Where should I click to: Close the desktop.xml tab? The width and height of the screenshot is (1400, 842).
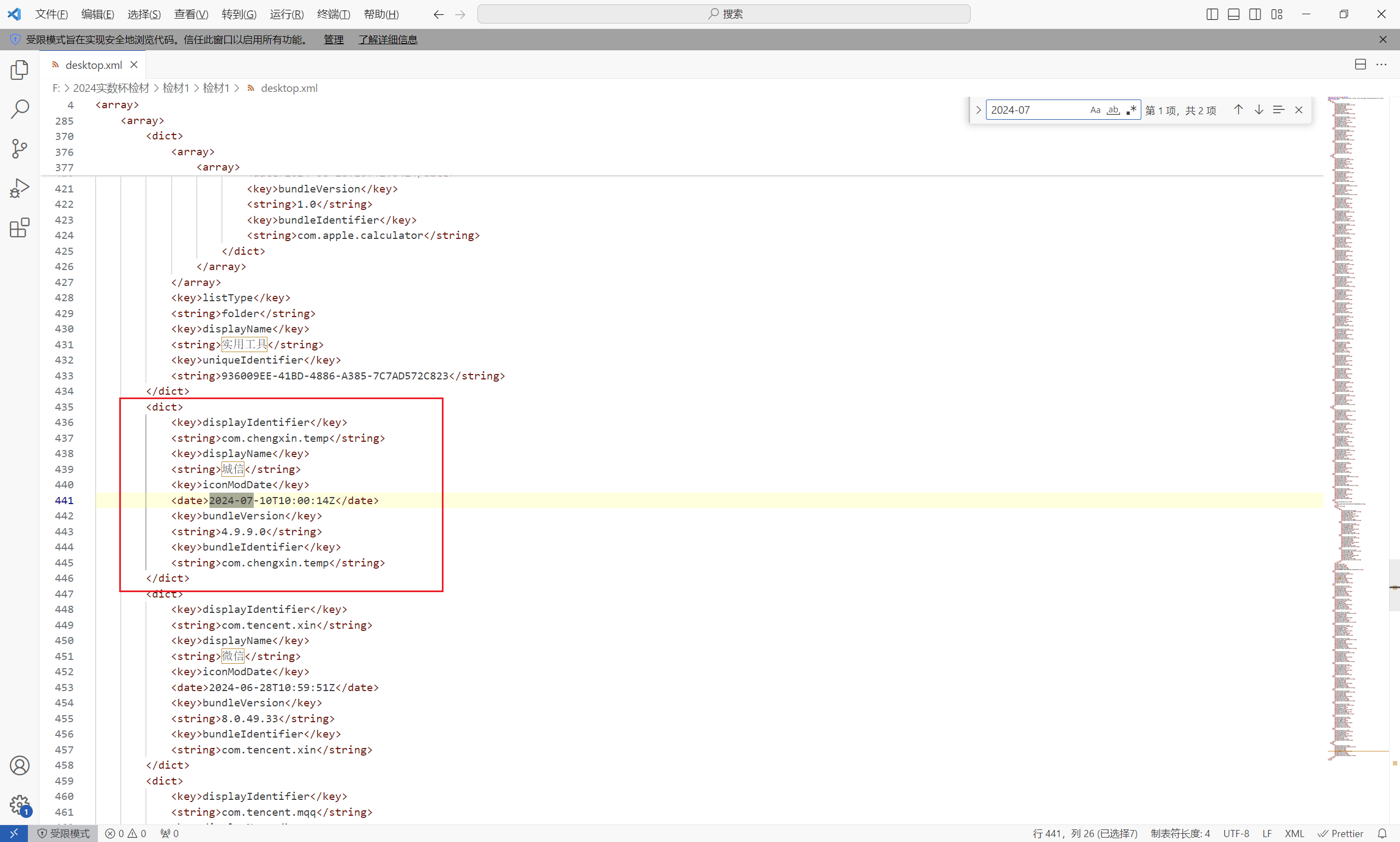click(x=134, y=65)
